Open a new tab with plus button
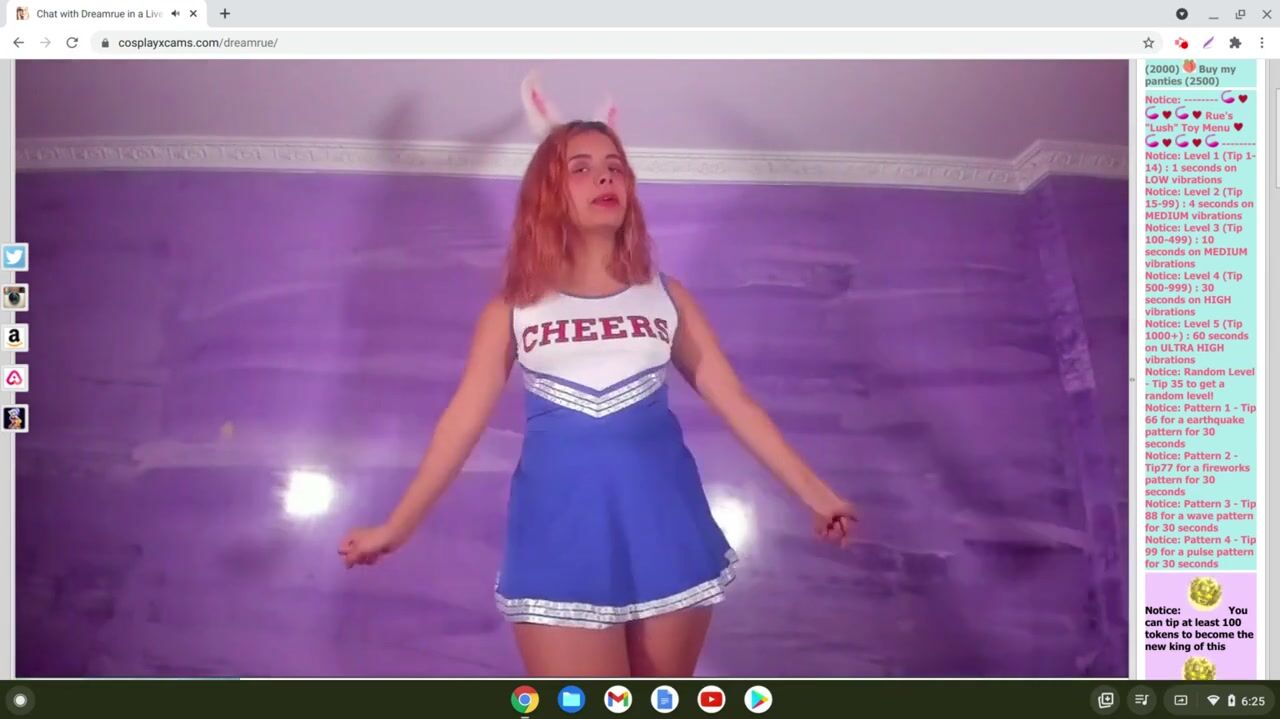The image size is (1280, 719). pos(225,14)
